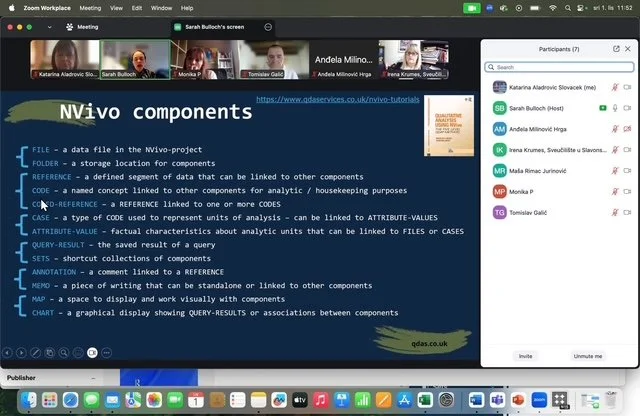Click Anđela Milinović Hrga's muted microphone icon

point(615,129)
